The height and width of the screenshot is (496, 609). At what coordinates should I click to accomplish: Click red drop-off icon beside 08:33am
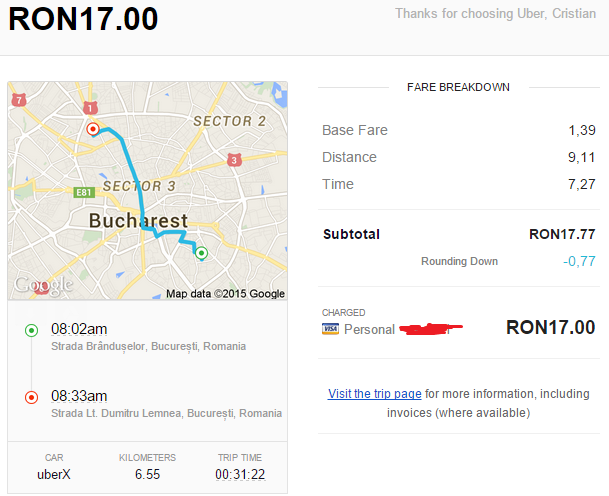click(x=31, y=397)
